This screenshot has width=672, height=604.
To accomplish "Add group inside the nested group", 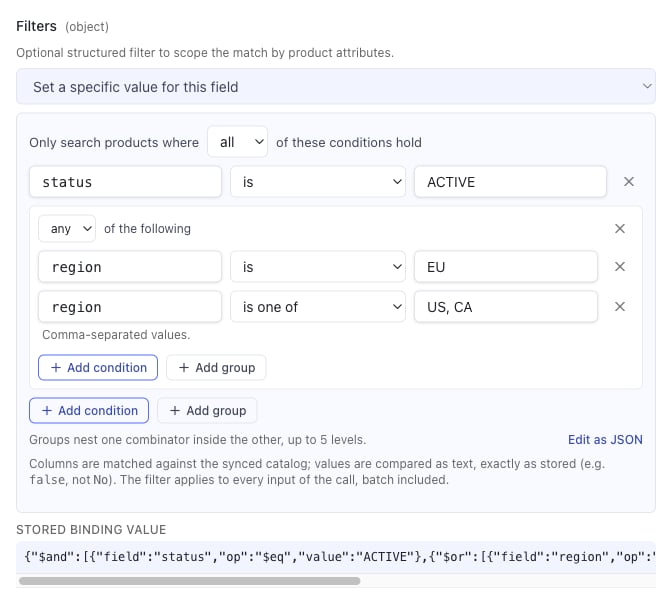I will click(216, 367).
